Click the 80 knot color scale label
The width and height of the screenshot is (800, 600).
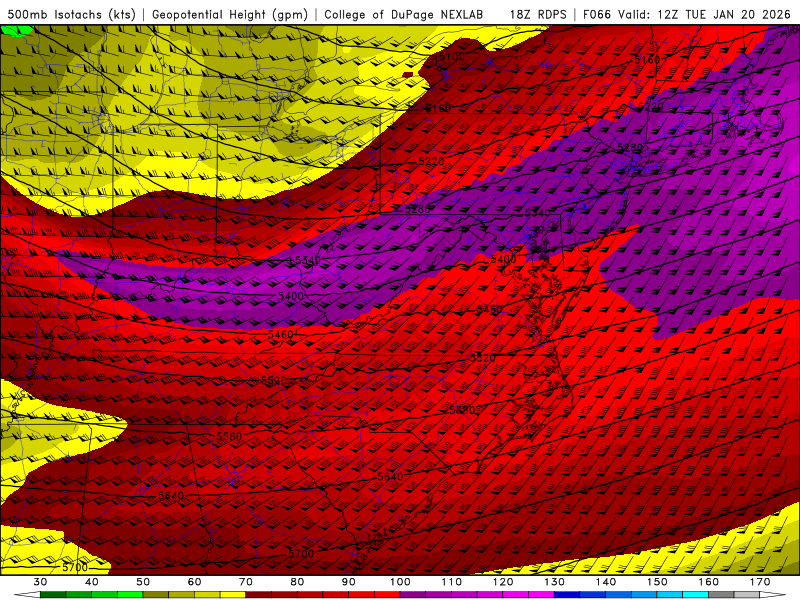297,582
